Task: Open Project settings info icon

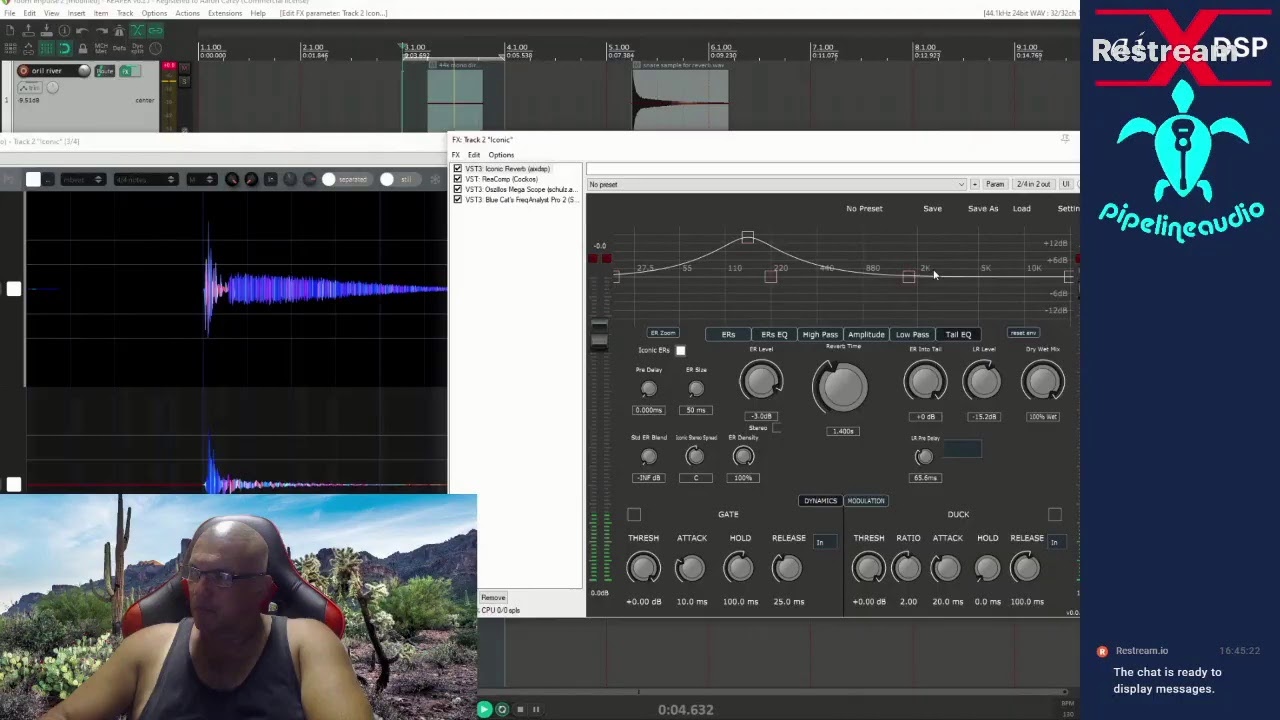Action: 64,31
